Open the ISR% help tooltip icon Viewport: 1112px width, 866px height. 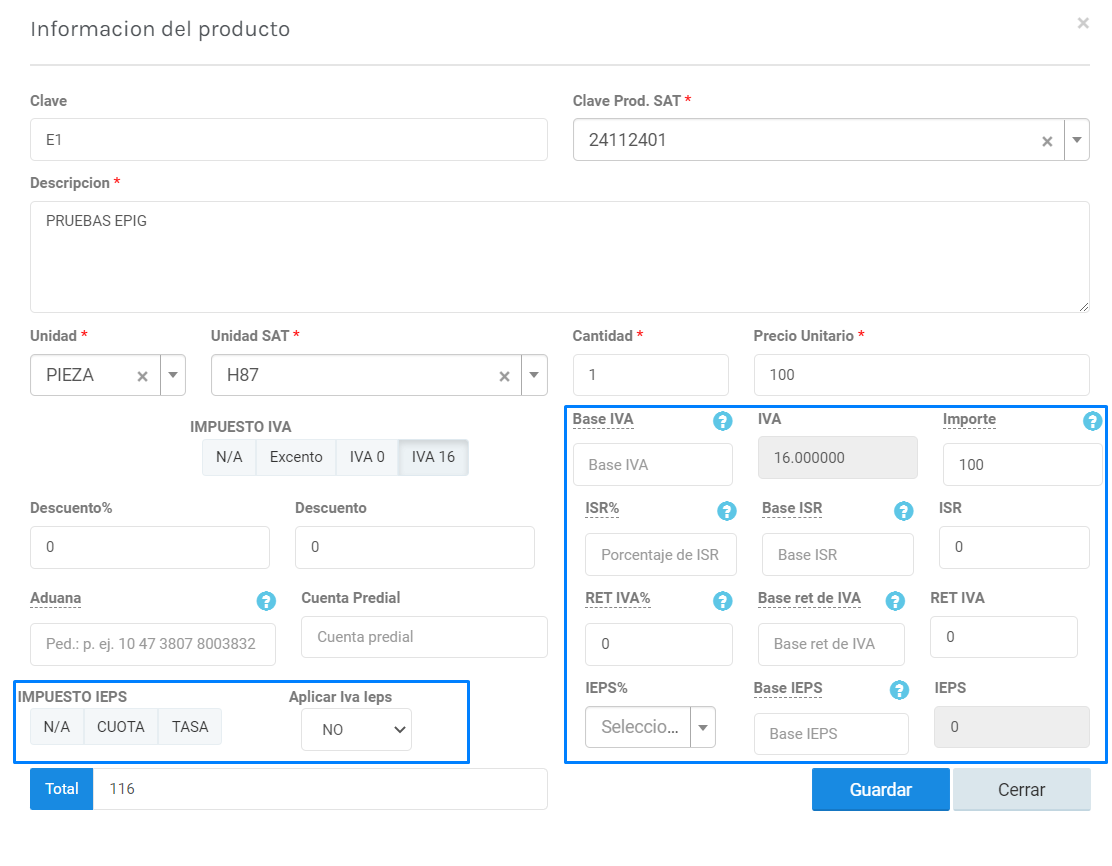click(727, 511)
